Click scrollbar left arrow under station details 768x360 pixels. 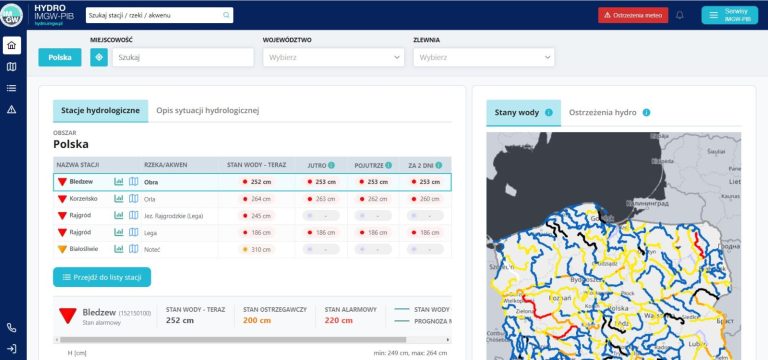pos(56,340)
